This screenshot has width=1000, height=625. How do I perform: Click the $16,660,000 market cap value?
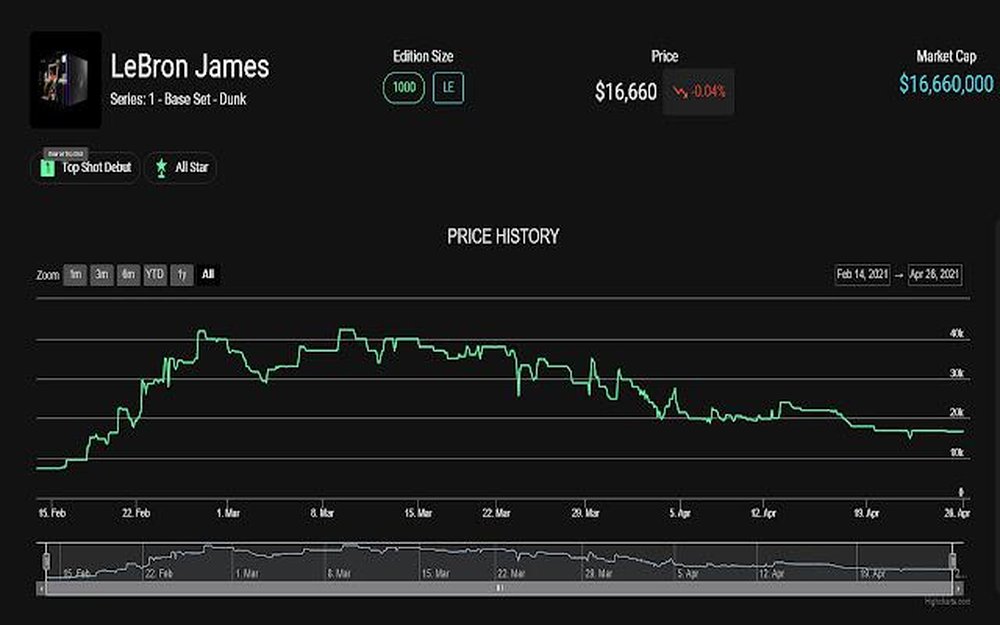[946, 84]
